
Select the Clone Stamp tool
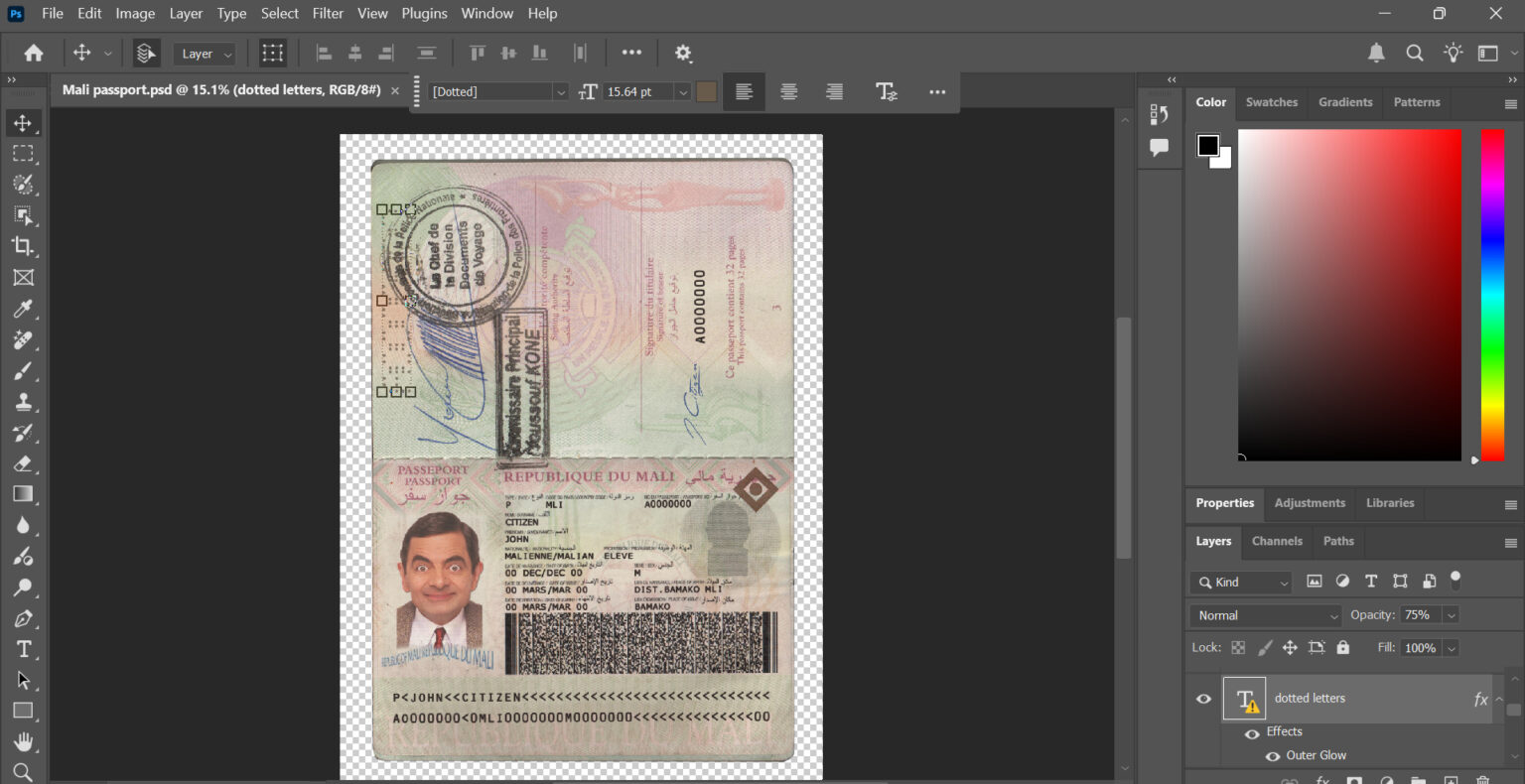pos(23,401)
